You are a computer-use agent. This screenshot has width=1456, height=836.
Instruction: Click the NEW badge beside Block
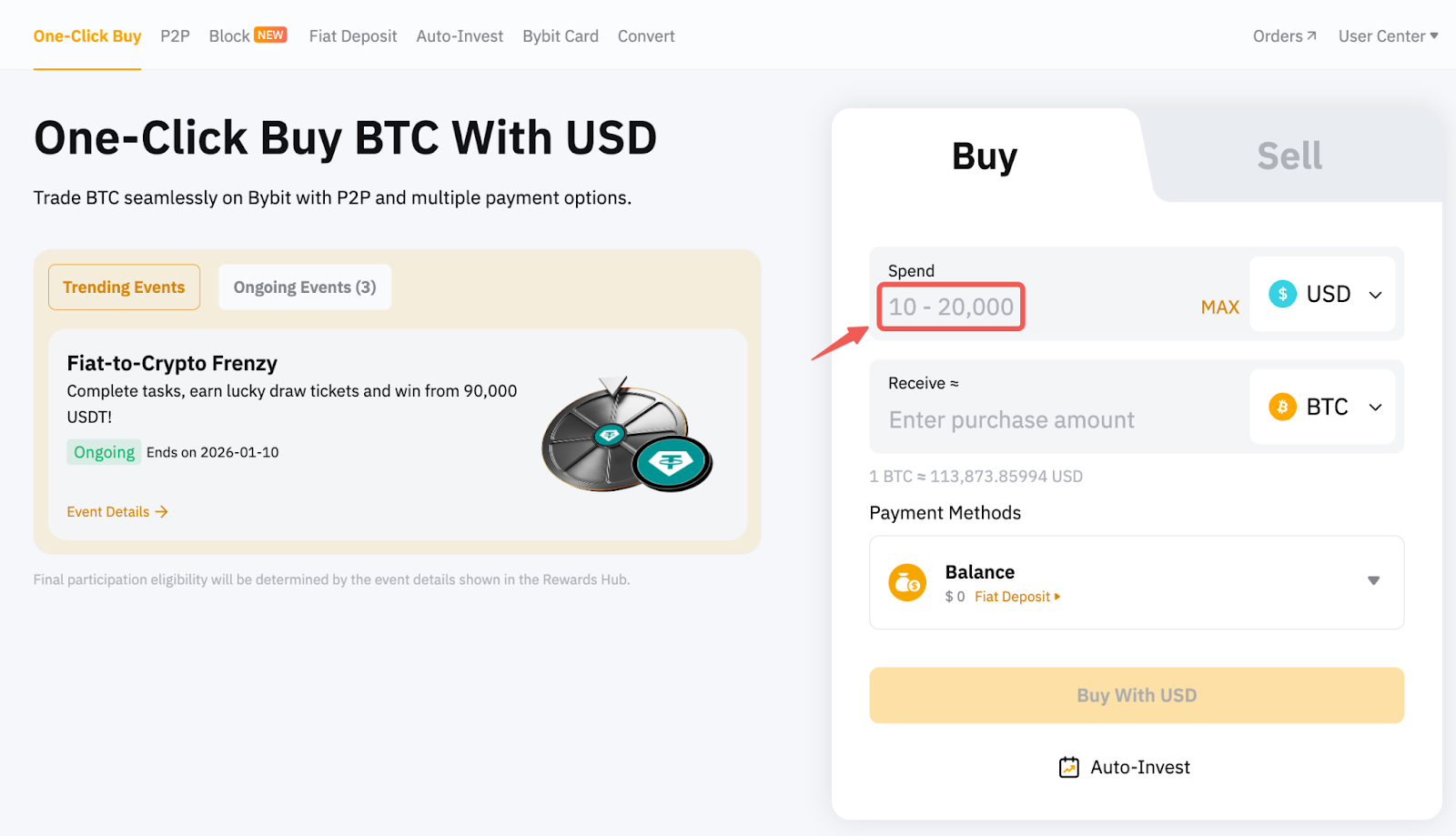coord(270,35)
